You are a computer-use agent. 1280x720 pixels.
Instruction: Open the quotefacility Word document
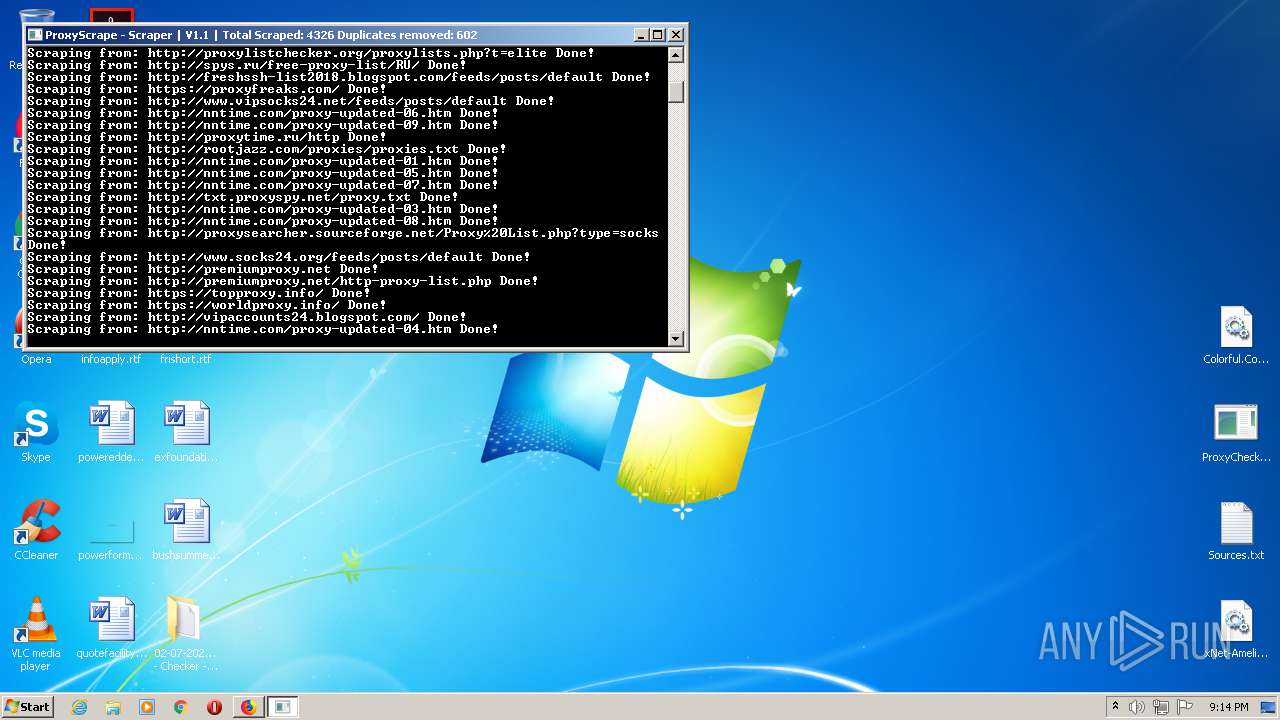coord(112,627)
